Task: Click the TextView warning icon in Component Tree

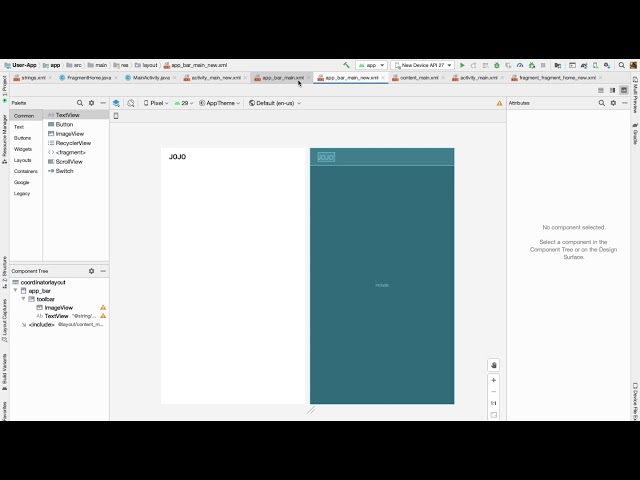Action: [x=103, y=316]
